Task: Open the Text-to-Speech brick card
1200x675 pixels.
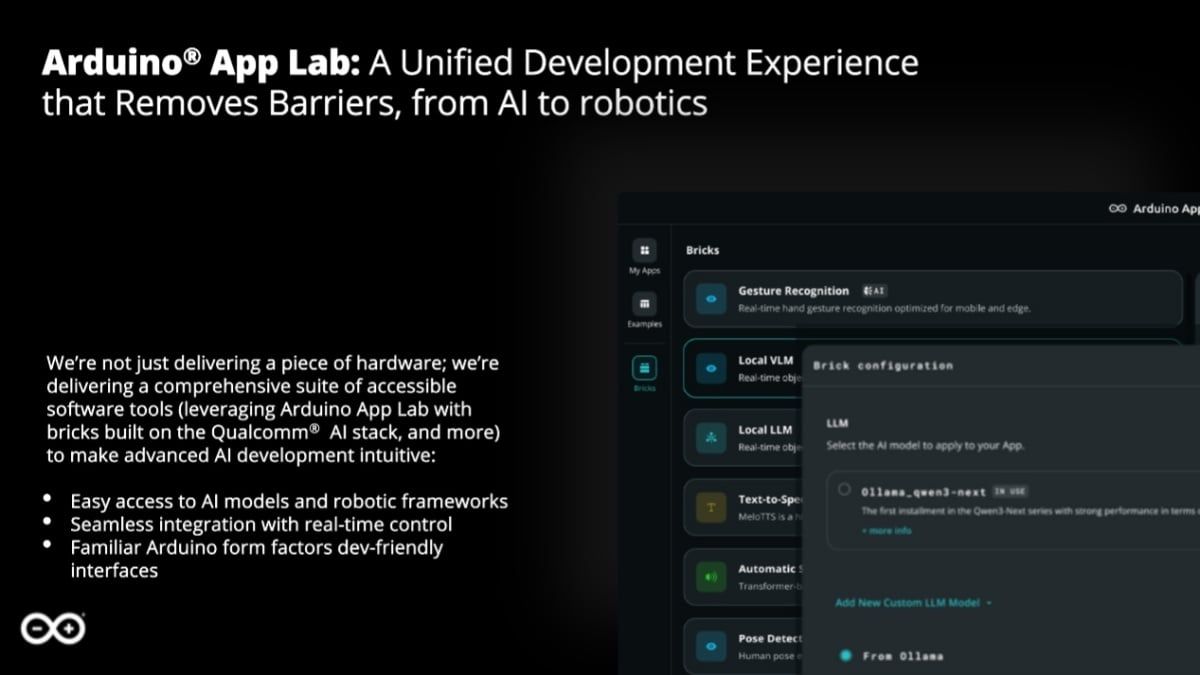Action: (743, 507)
